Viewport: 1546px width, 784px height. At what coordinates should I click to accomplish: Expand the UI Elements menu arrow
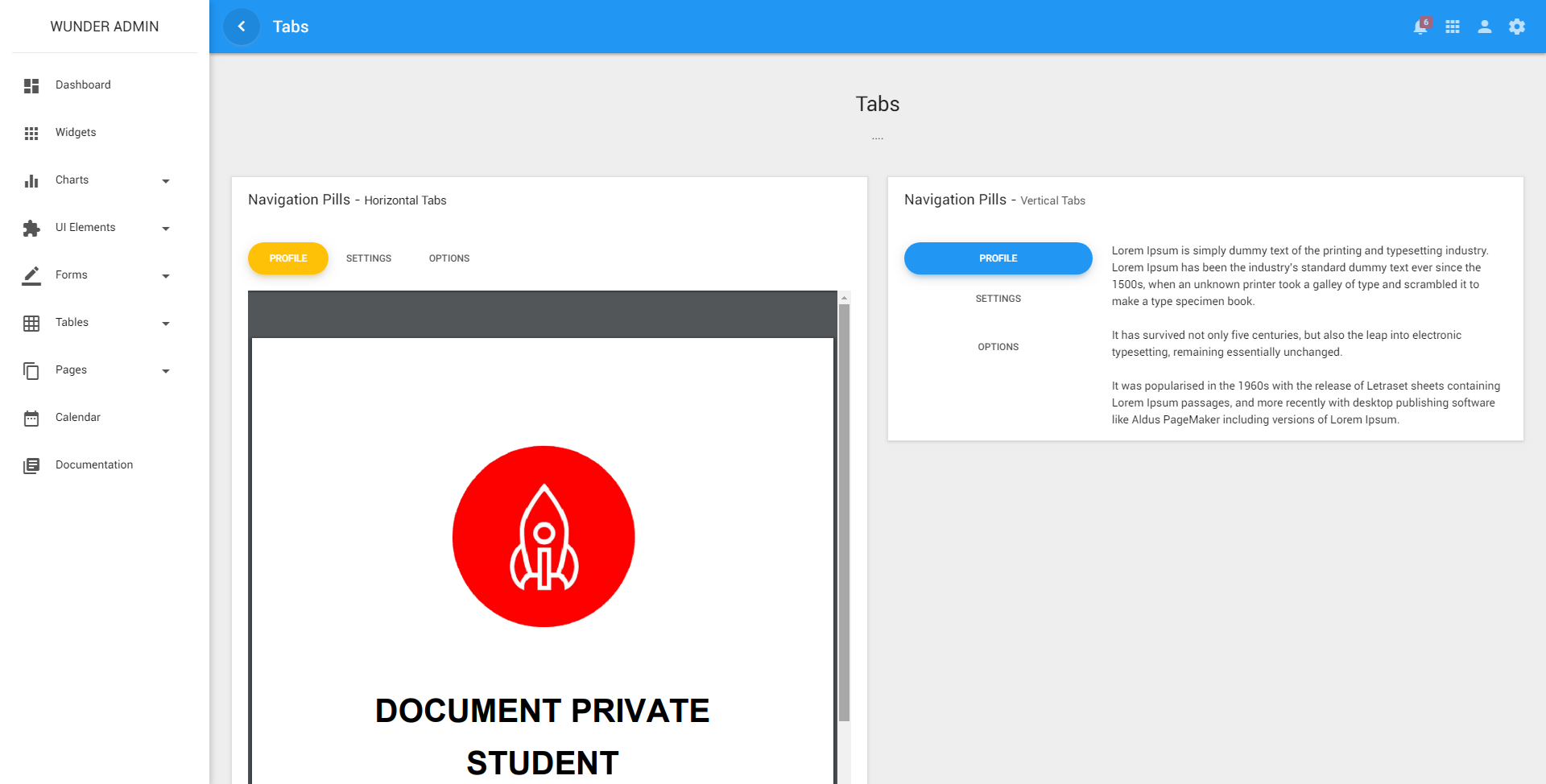click(166, 229)
